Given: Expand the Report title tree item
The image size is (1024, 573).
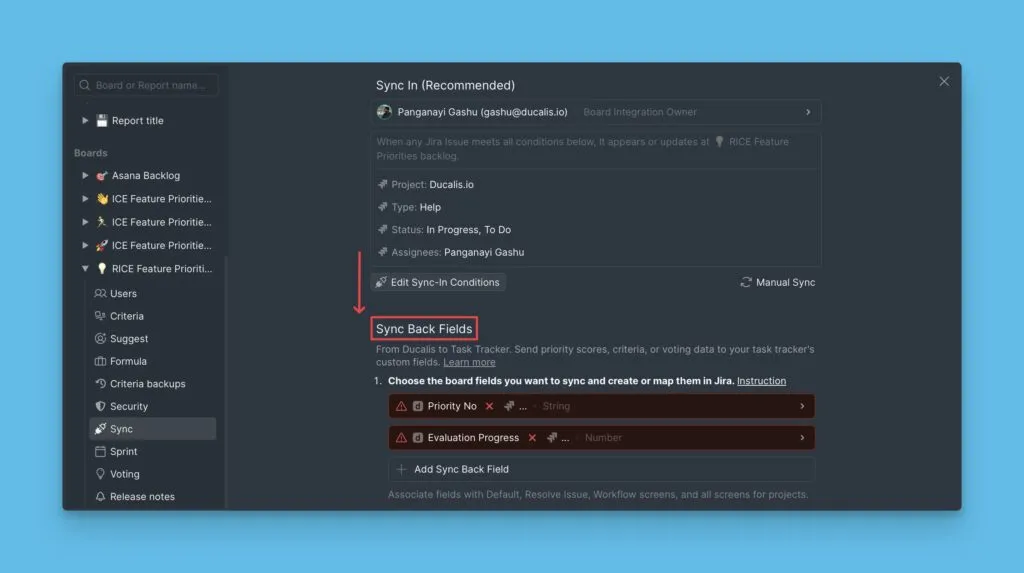Looking at the screenshot, I should pos(85,121).
